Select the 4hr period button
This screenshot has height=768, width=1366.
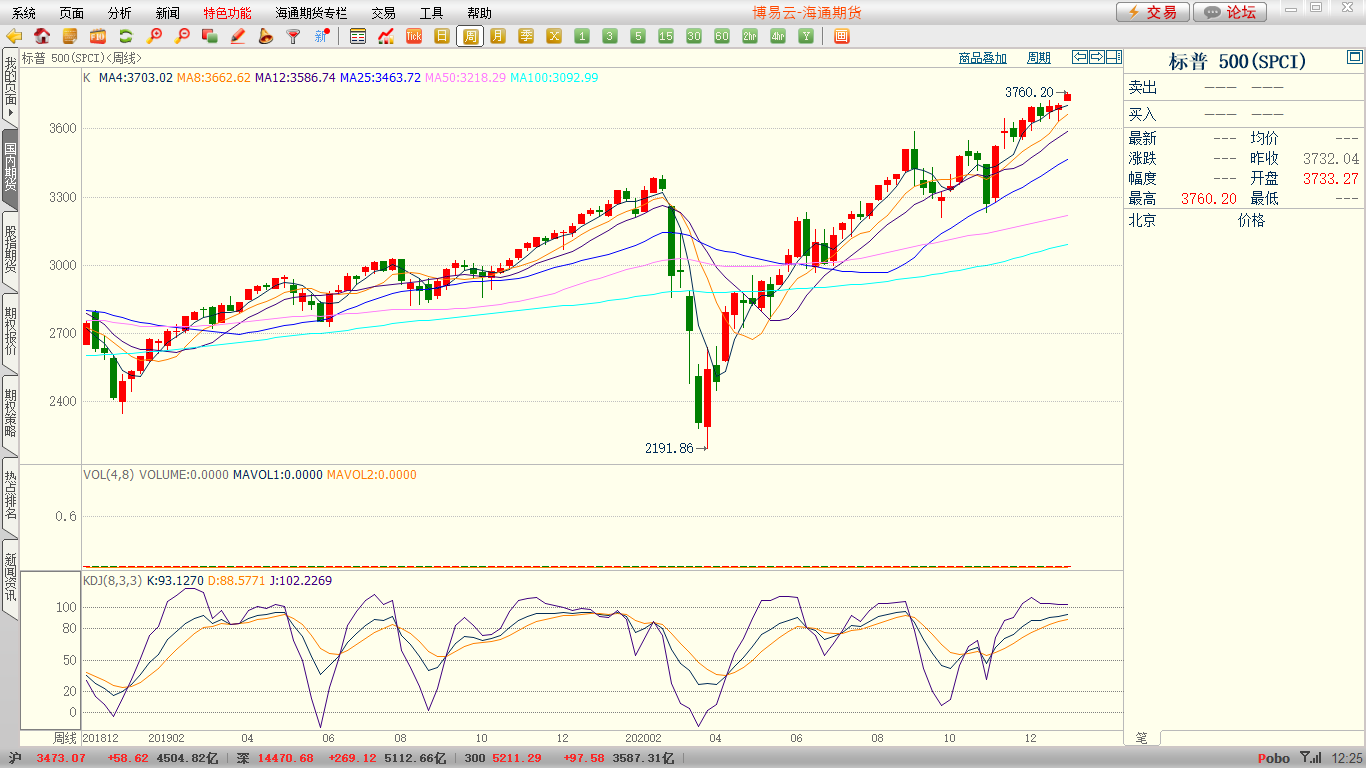click(x=778, y=36)
